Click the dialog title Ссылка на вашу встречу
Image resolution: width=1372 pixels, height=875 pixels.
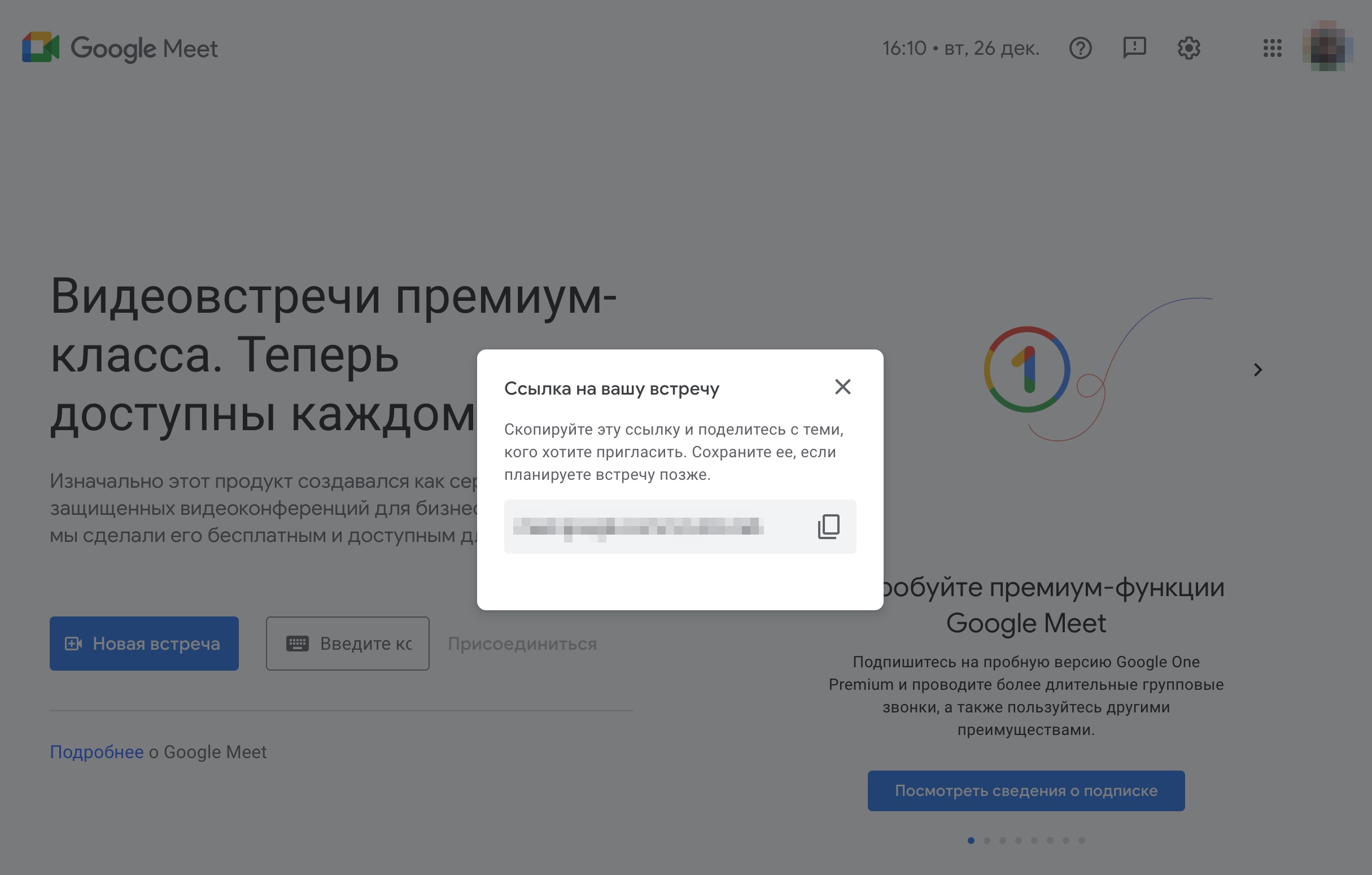[x=611, y=388]
